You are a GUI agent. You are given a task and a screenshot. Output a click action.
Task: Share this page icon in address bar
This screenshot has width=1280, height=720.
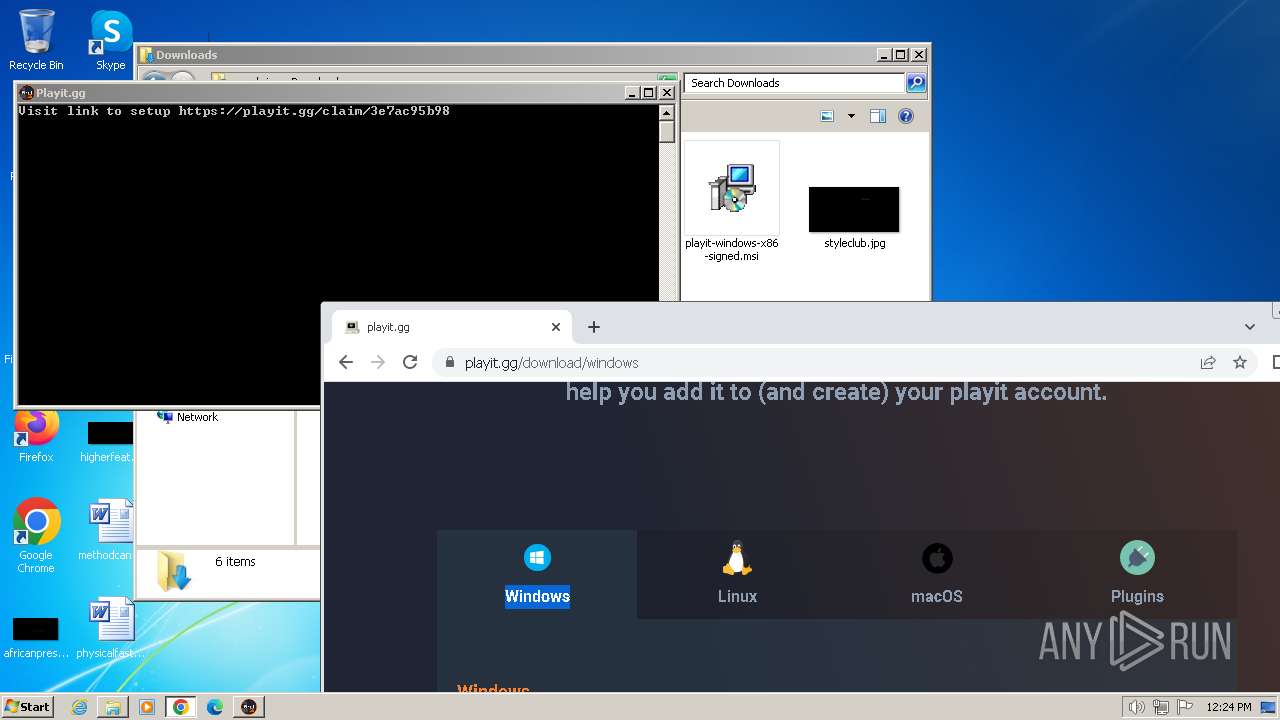(1208, 363)
